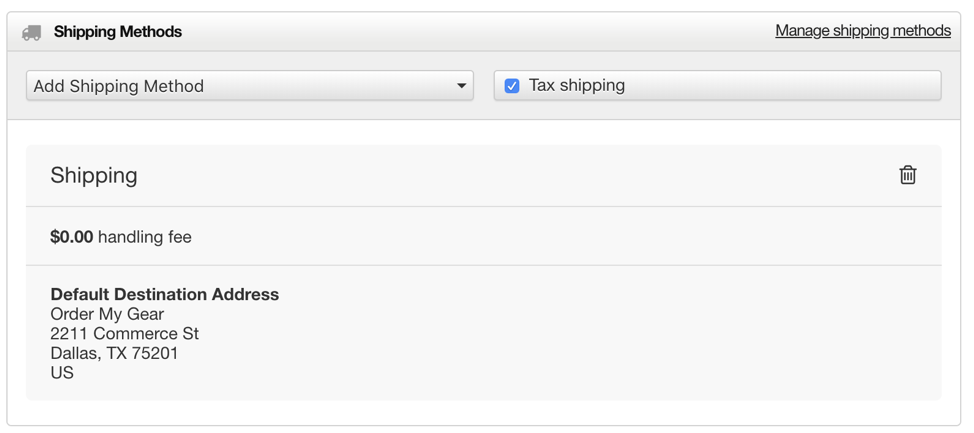This screenshot has height=433, width=974.
Task: Click the Shipping card header row
Action: (483, 176)
